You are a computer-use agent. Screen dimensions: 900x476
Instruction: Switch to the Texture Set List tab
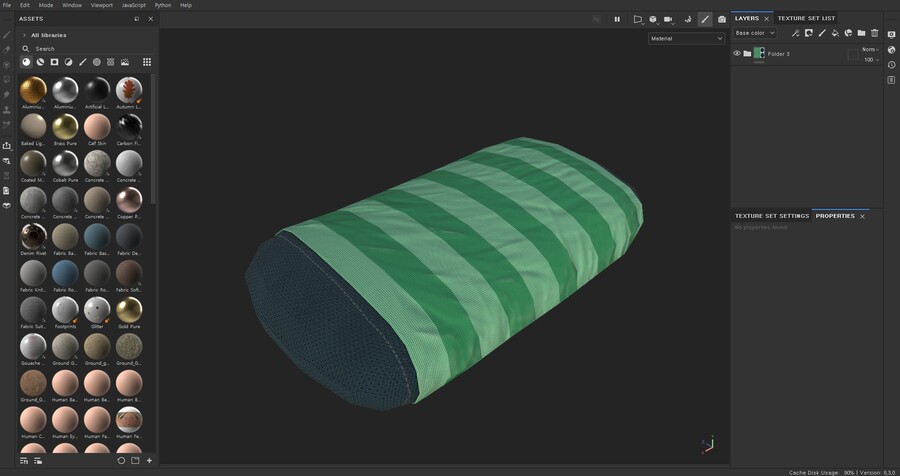click(x=806, y=18)
